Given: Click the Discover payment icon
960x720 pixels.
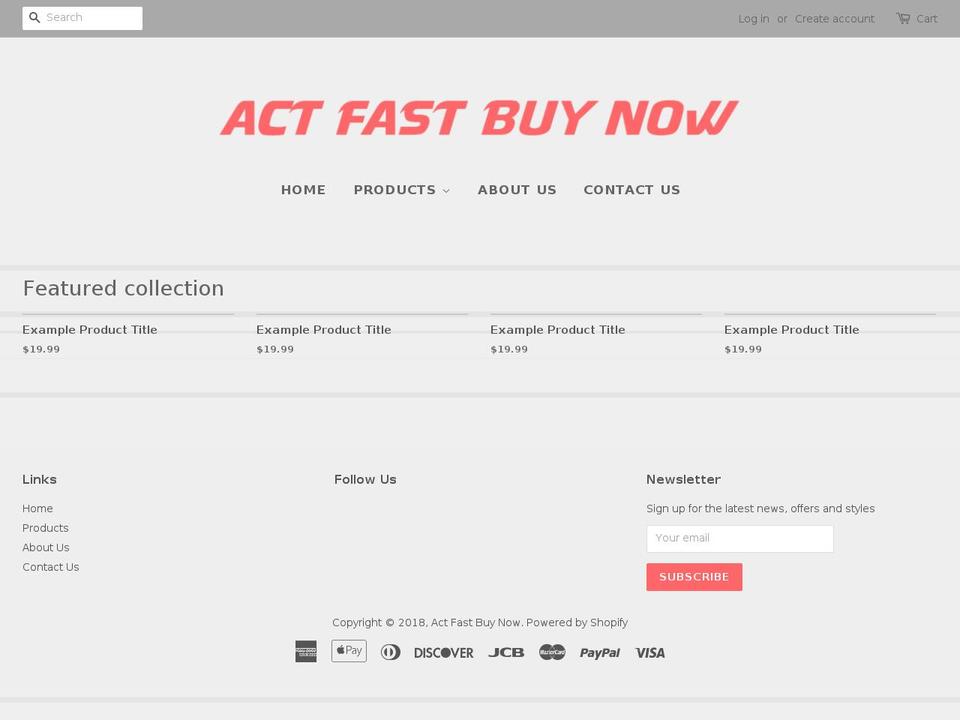Looking at the screenshot, I should [x=444, y=653].
